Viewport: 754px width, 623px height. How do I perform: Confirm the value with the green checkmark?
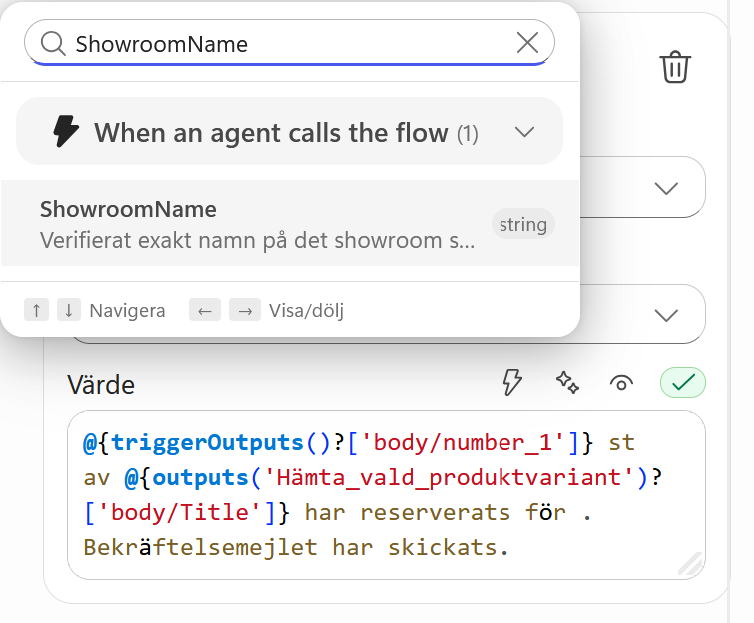(x=683, y=383)
